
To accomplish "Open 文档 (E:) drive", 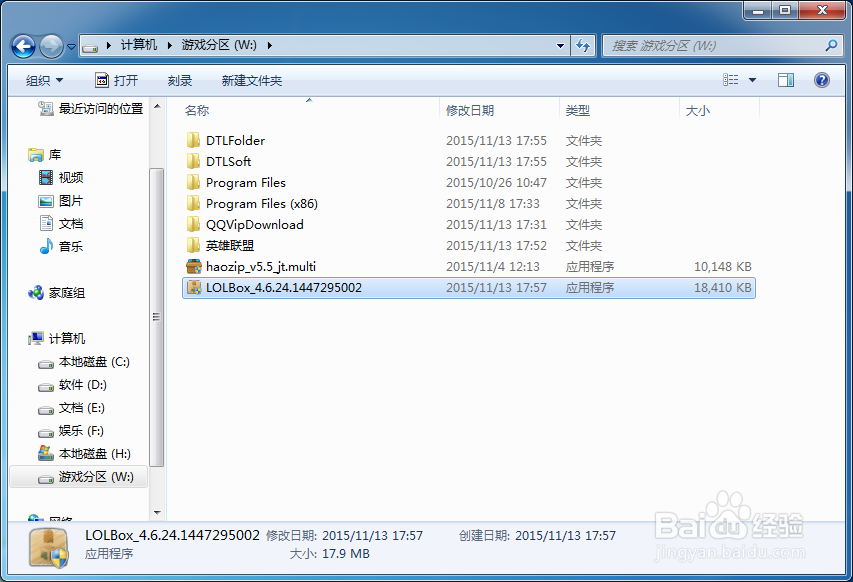I will coord(71,408).
